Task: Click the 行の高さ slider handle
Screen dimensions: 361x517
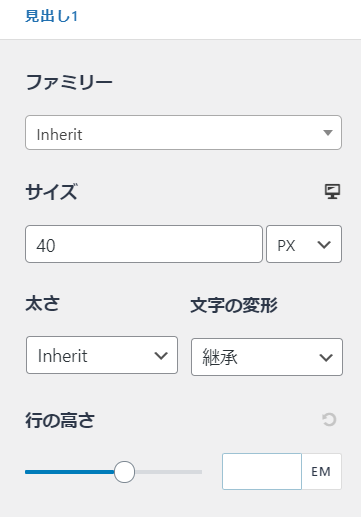Action: tap(124, 472)
